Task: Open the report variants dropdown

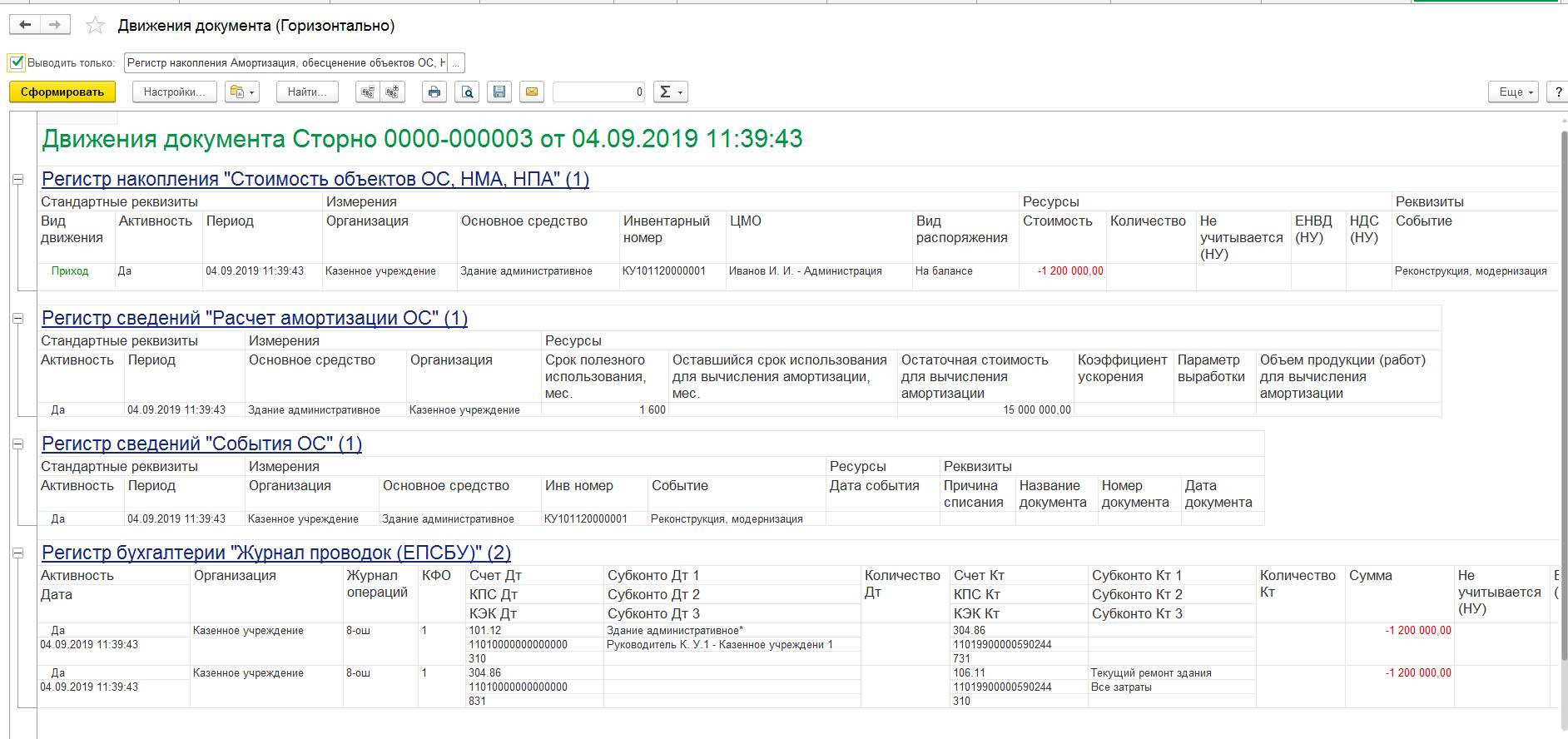Action: pos(242,92)
